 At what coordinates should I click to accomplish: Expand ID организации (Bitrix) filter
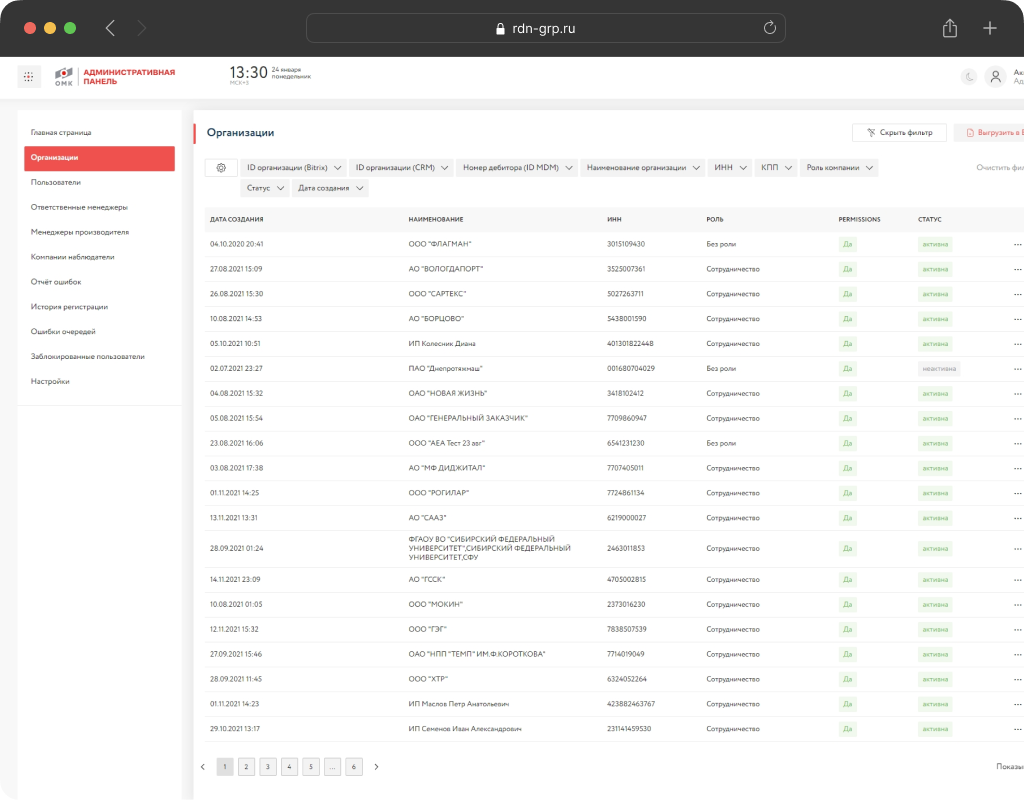pyautogui.click(x=293, y=168)
